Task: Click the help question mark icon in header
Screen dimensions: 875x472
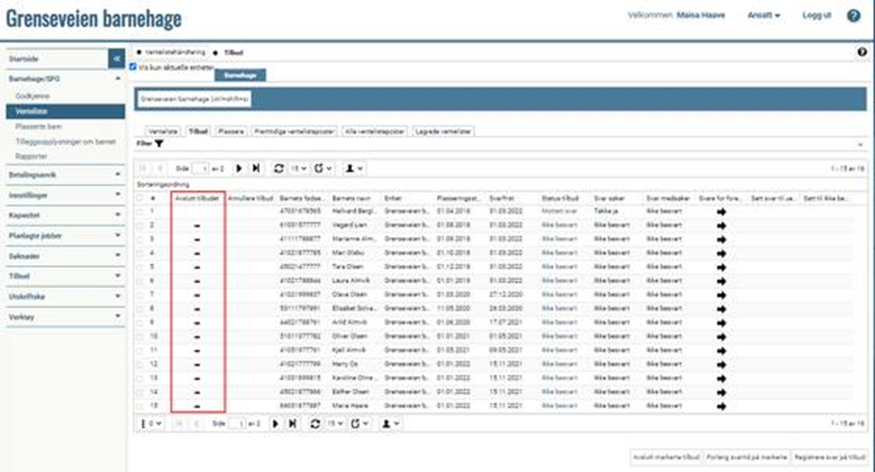Action: tap(853, 16)
